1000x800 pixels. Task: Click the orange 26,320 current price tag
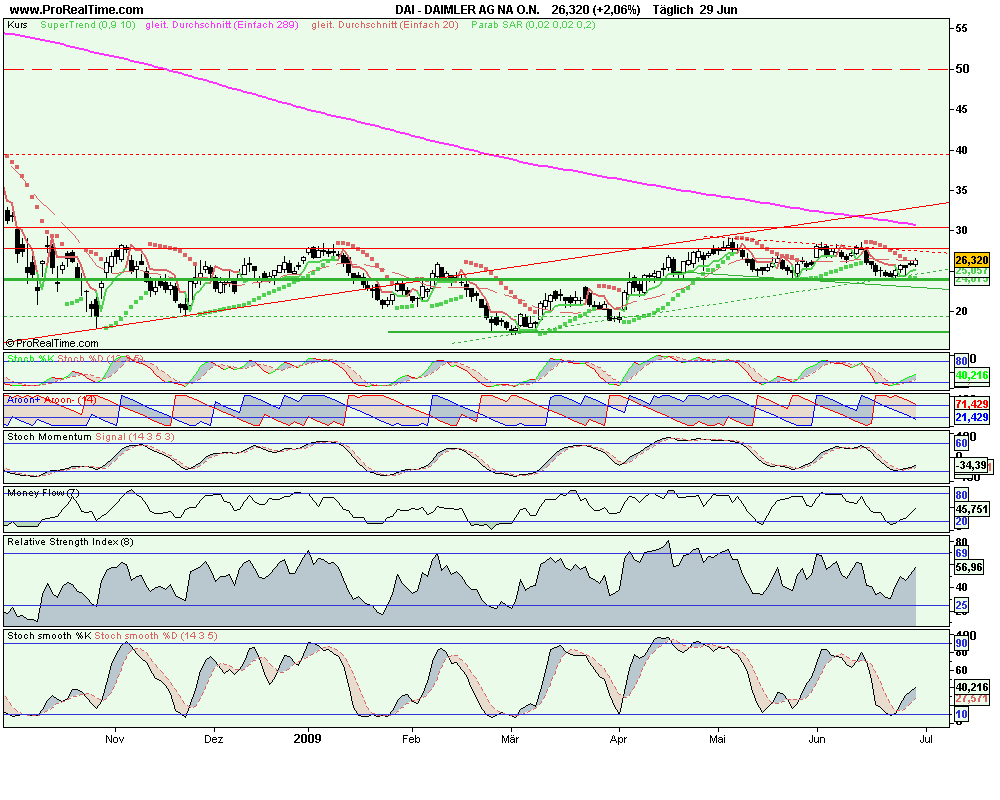tap(972, 260)
